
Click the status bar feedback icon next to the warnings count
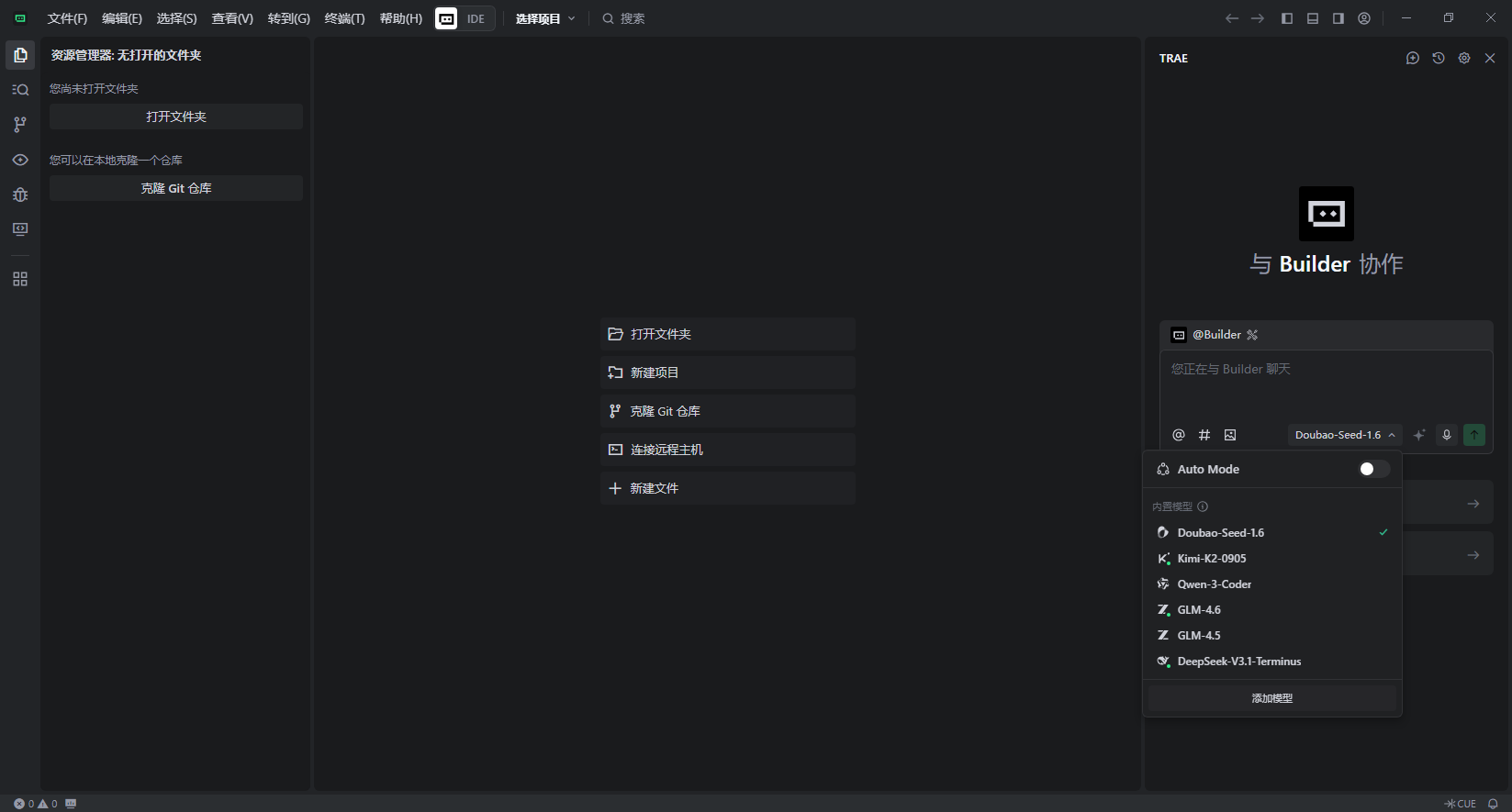click(71, 804)
